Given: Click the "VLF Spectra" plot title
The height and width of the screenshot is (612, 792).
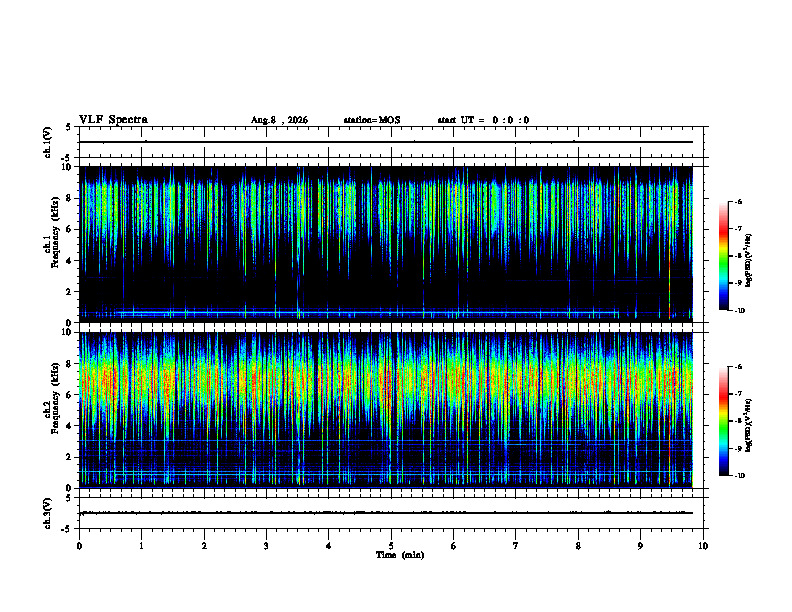Looking at the screenshot, I should click(x=114, y=120).
